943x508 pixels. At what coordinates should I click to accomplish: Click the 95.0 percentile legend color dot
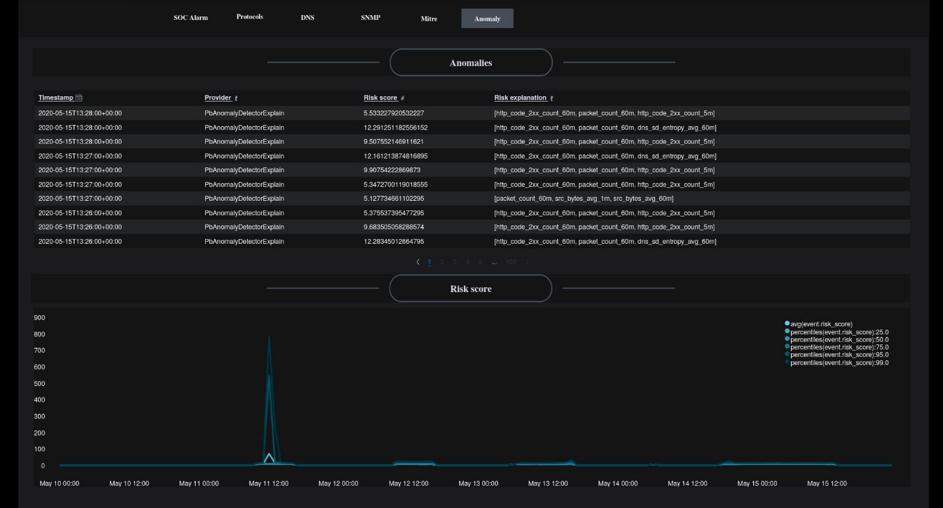pyautogui.click(x=788, y=355)
